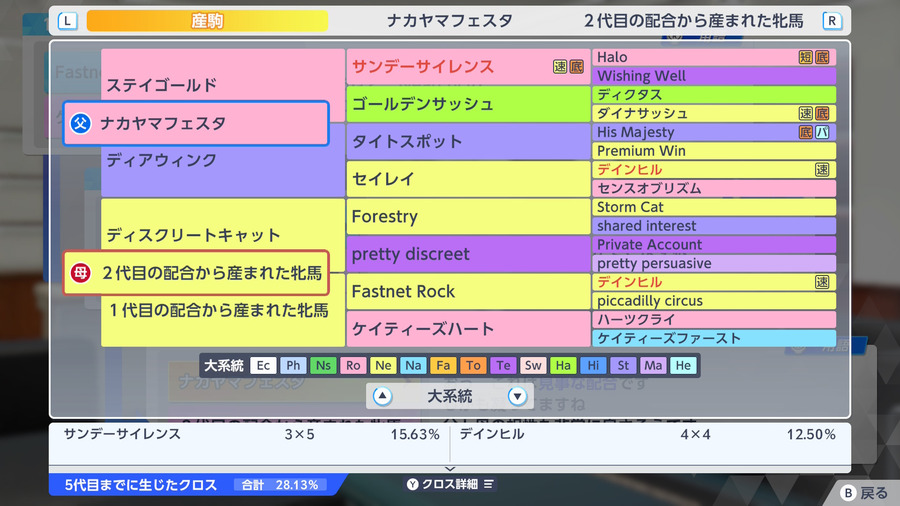Click ディアウィンク in the pedigree
The width and height of the screenshot is (900, 506).
(162, 160)
